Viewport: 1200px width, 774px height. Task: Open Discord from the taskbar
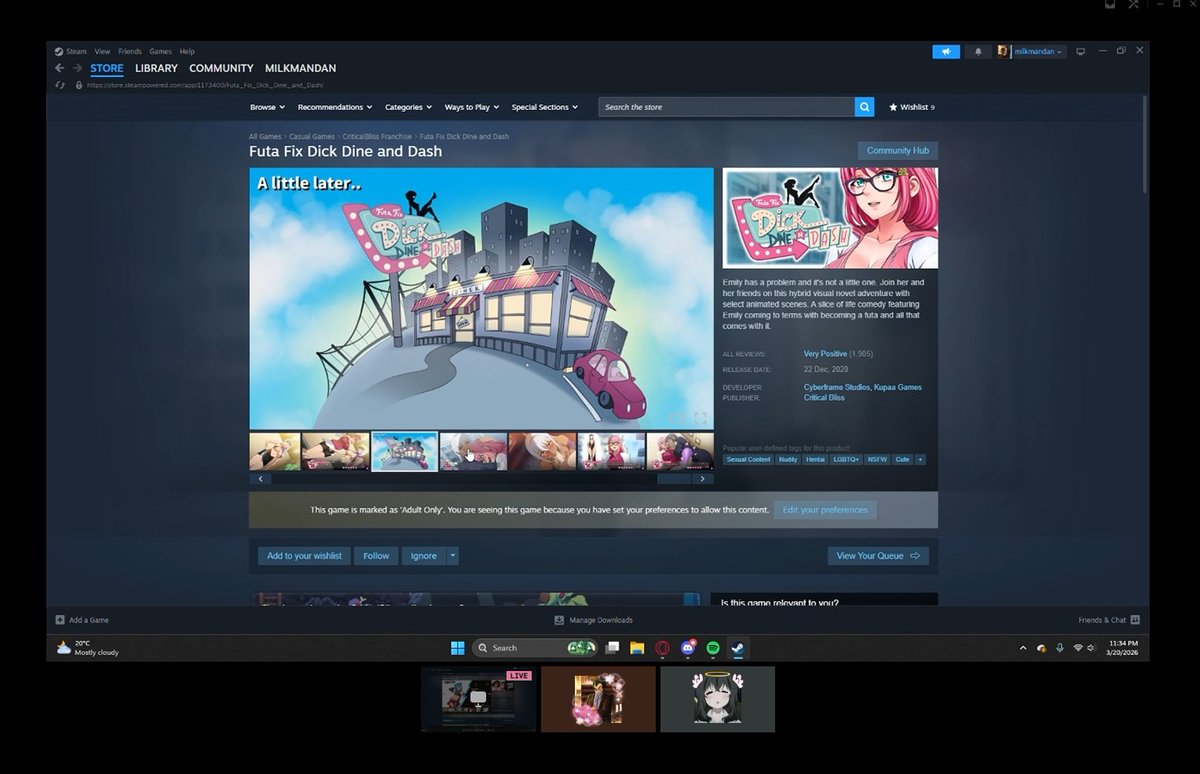coord(688,648)
